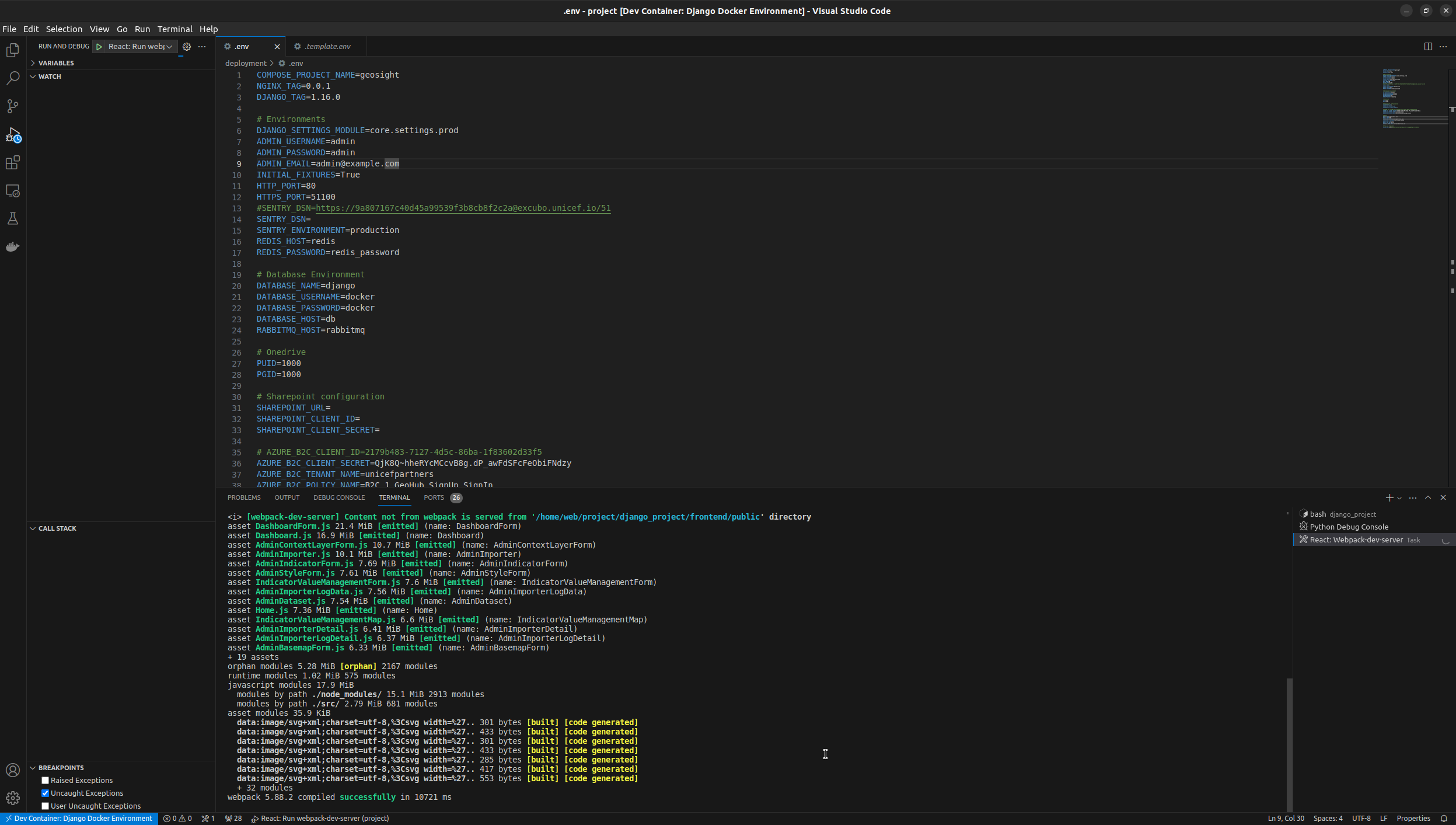This screenshot has height=825, width=1456.
Task: Open launch.json via debug gear icon
Action: [x=187, y=47]
